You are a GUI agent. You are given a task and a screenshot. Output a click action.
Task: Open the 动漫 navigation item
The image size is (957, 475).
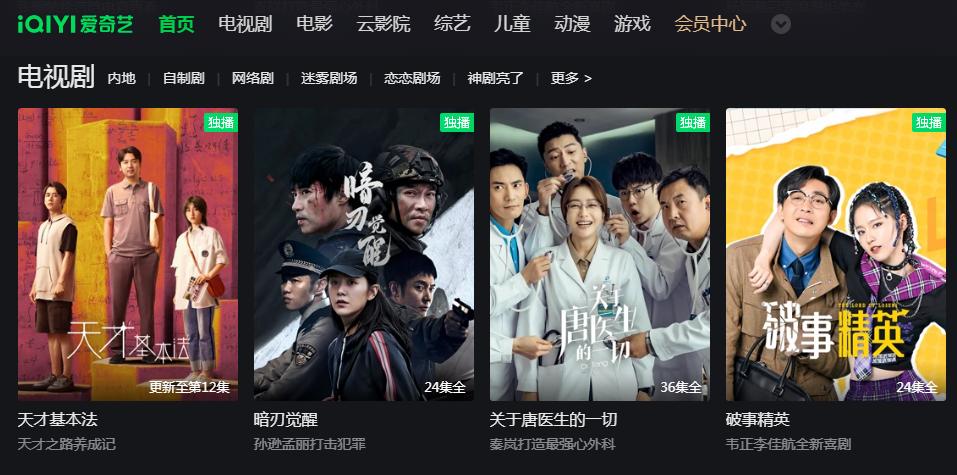click(x=572, y=24)
